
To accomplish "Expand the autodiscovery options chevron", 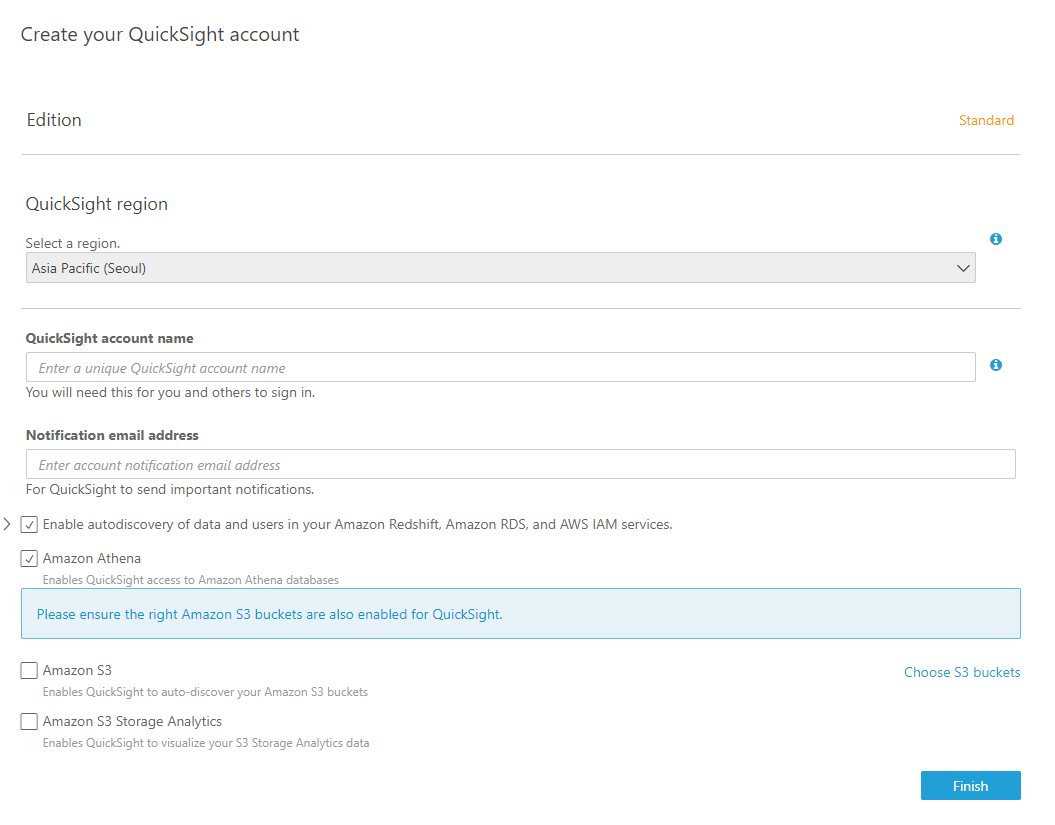I will click(x=7, y=524).
